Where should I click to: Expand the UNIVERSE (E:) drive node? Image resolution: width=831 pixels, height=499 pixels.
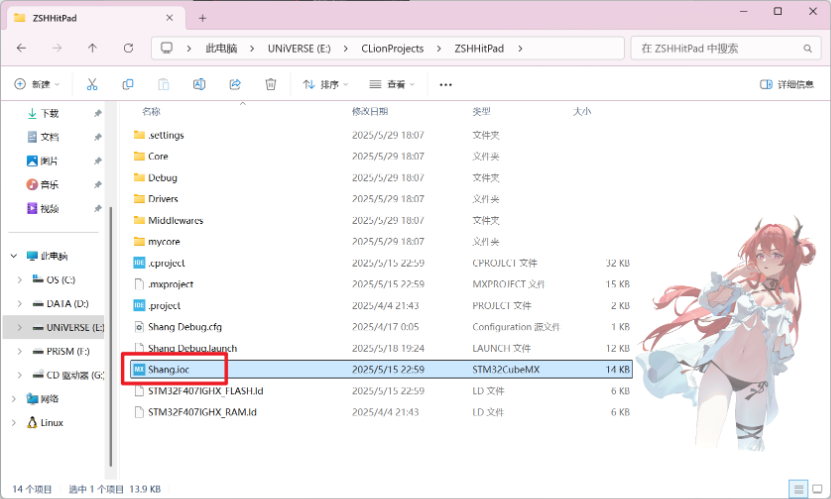[20, 327]
